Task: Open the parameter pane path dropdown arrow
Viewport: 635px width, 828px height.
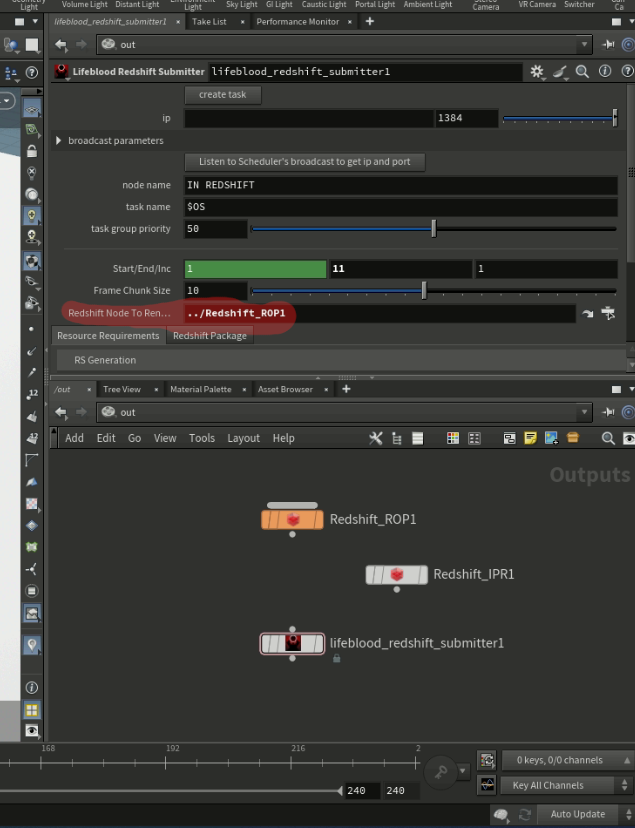Action: pos(584,45)
